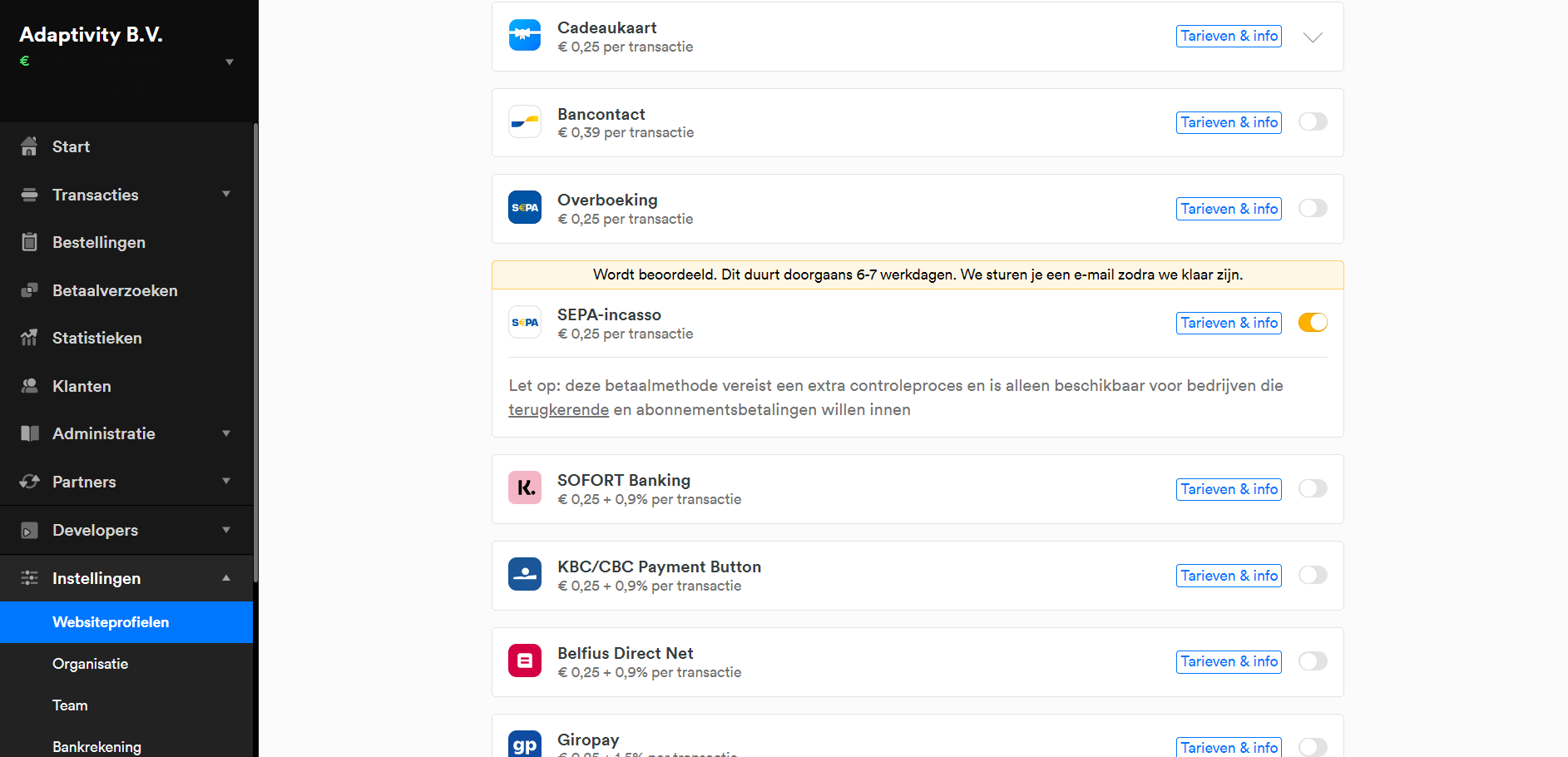Screen dimensions: 1568x757
Task: Click the Start home icon
Action: (29, 146)
